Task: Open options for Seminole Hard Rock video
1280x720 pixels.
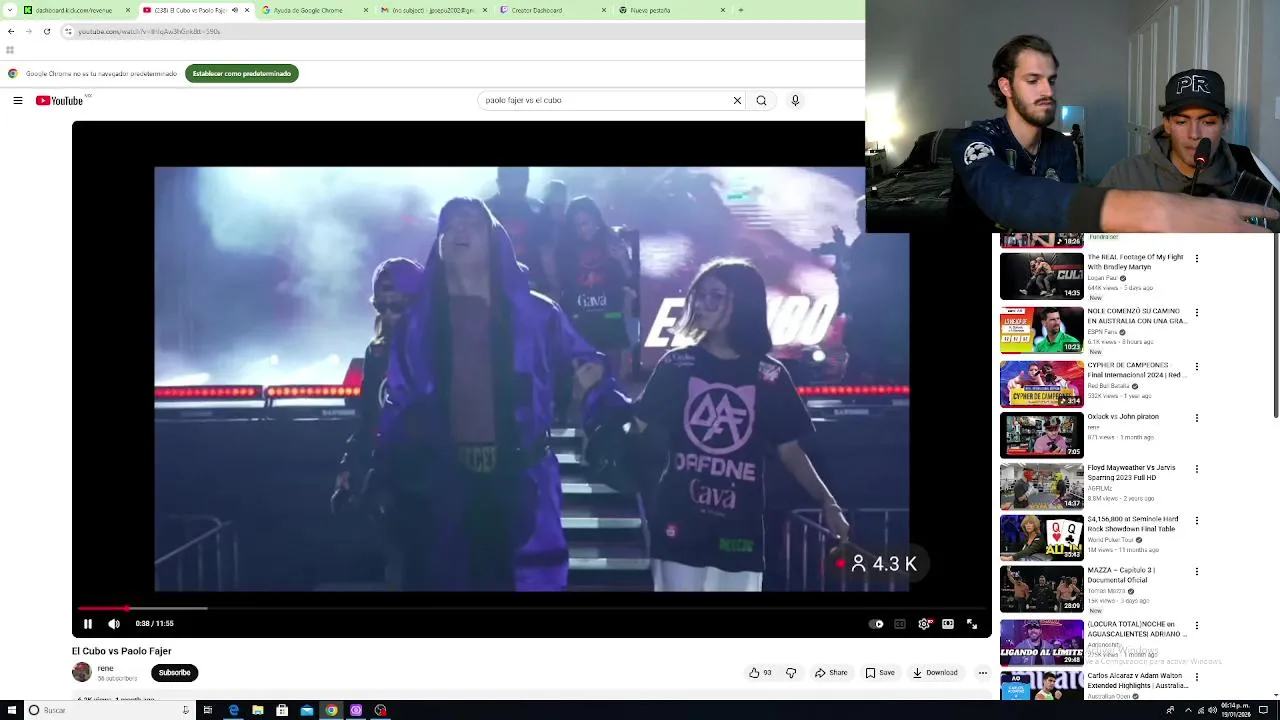Action: tap(1196, 522)
